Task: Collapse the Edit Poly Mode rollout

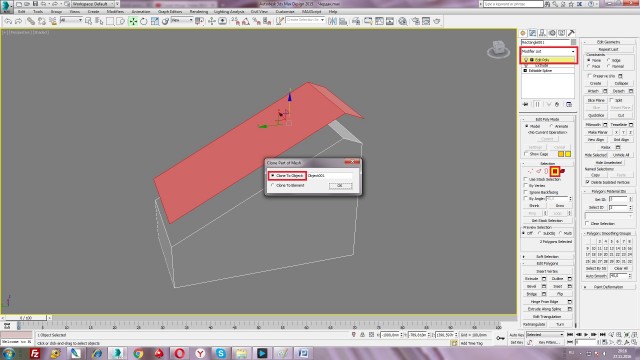Action: tap(547, 119)
